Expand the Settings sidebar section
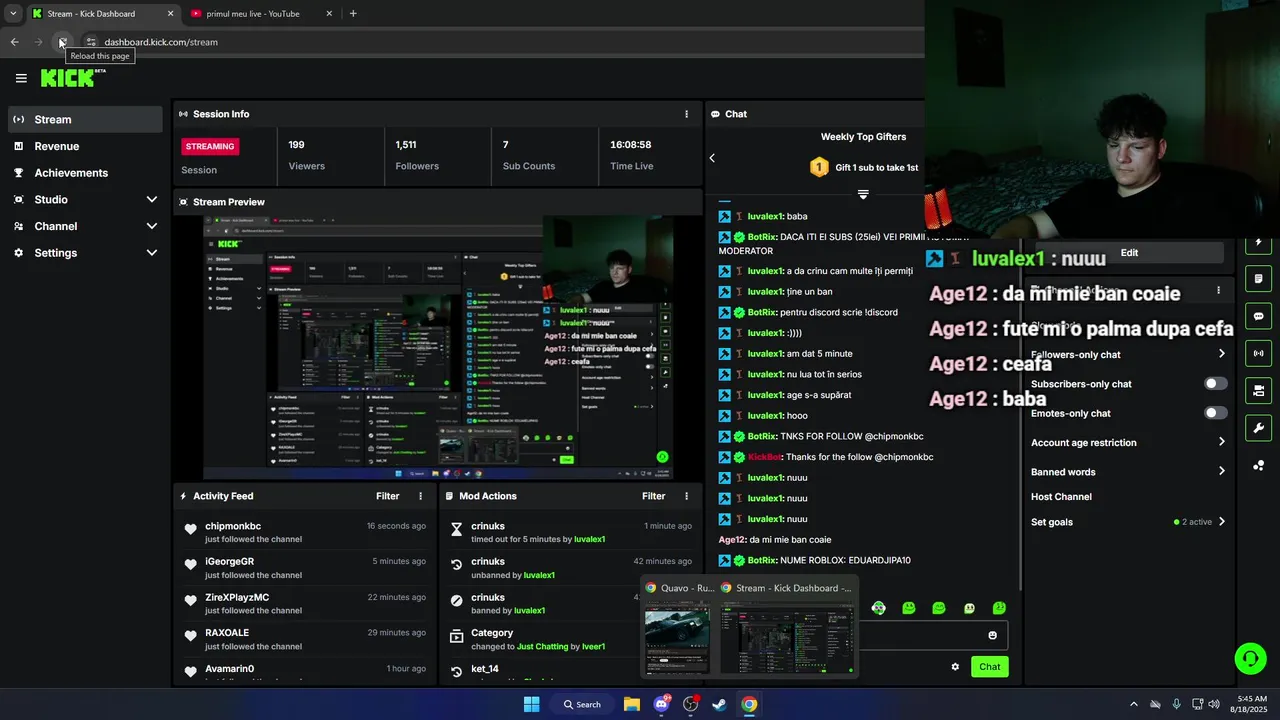This screenshot has width=1280, height=720. pos(152,253)
